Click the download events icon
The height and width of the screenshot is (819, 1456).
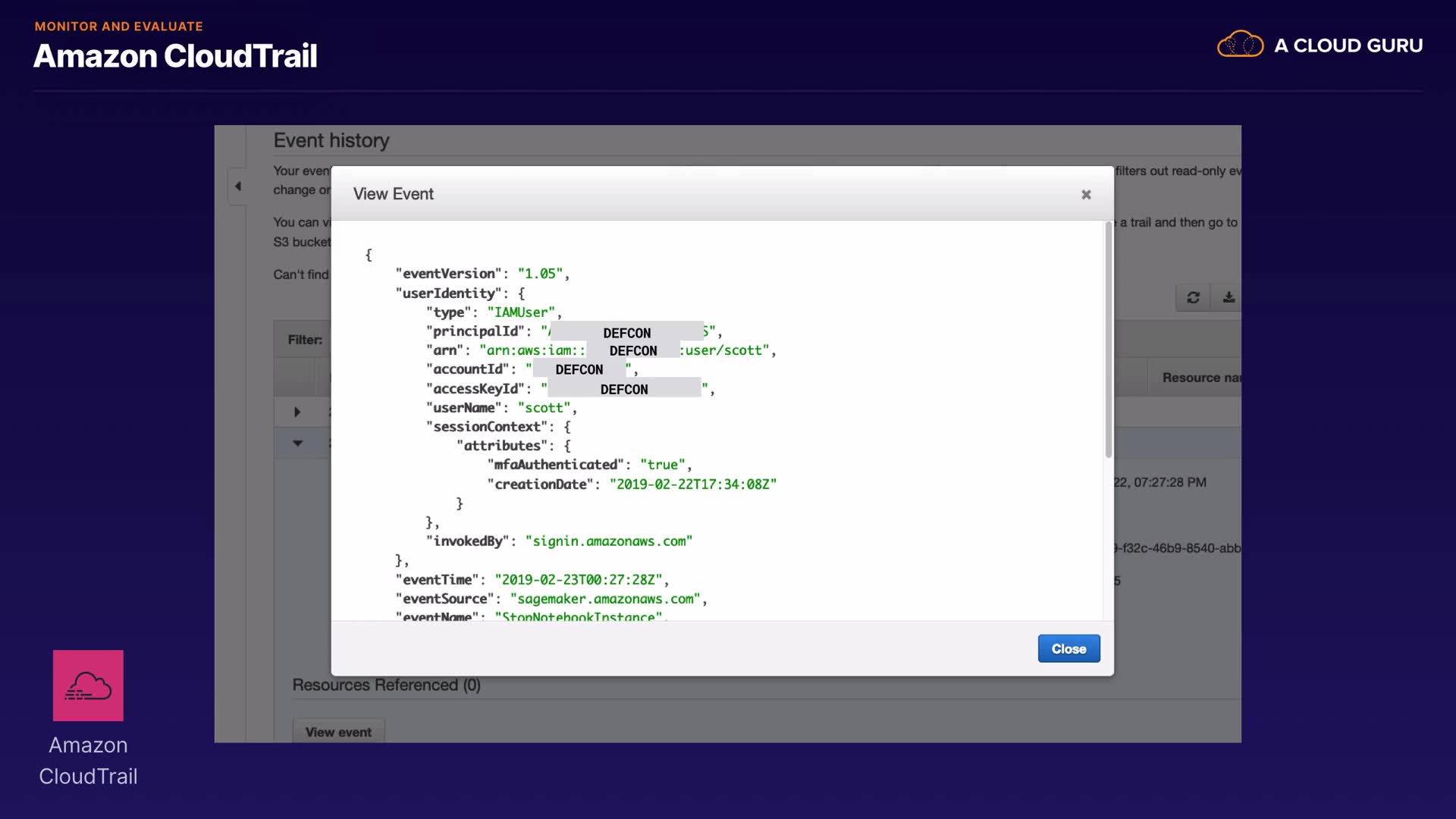[x=1228, y=297]
